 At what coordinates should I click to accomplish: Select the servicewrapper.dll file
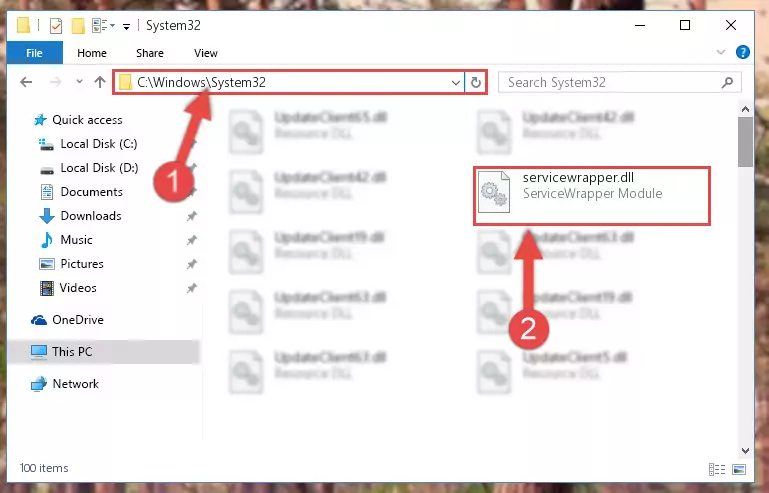coord(591,196)
